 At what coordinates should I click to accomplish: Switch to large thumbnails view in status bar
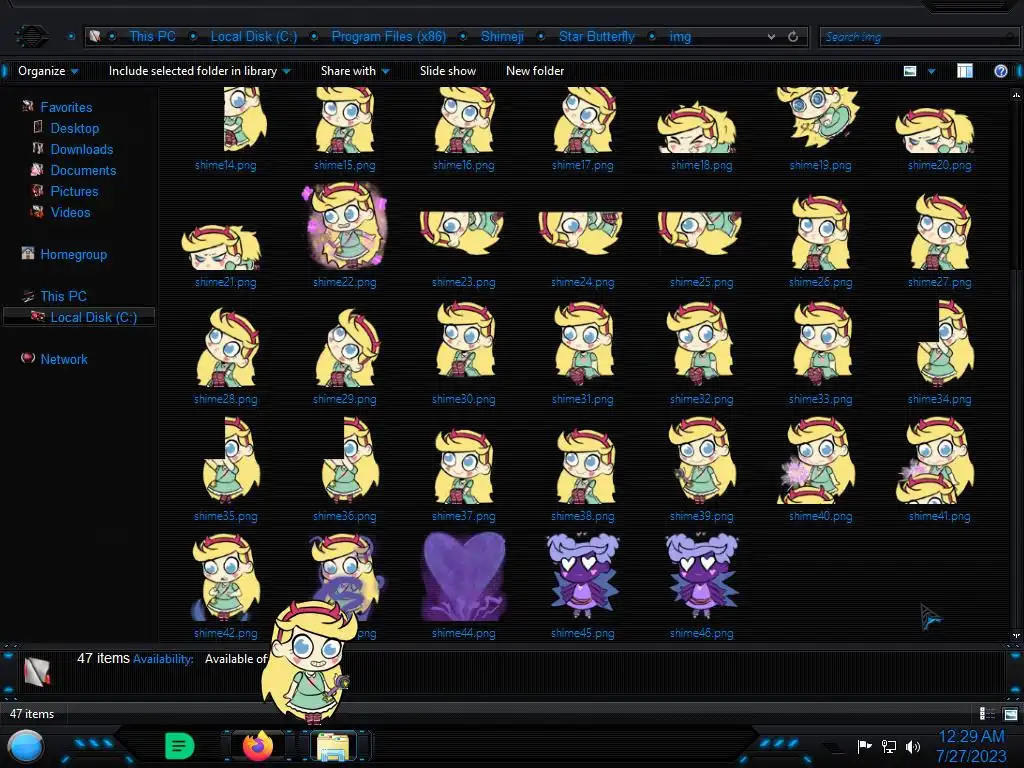pos(1010,714)
